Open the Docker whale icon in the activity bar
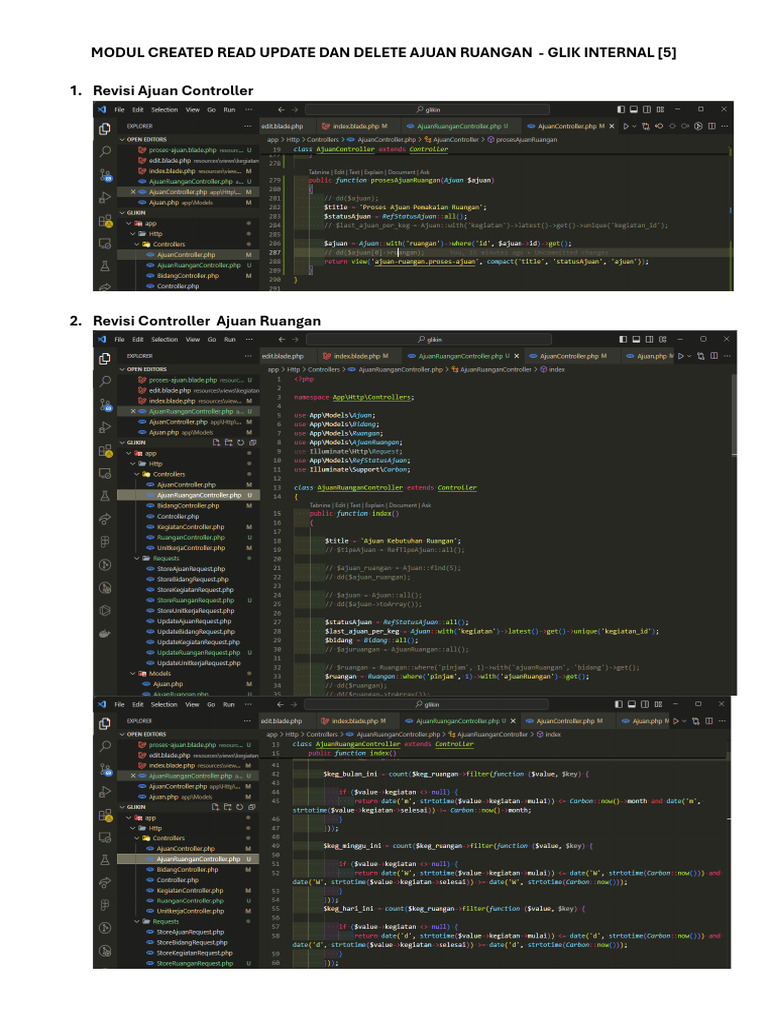The width and height of the screenshot is (768, 1024). 104,633
